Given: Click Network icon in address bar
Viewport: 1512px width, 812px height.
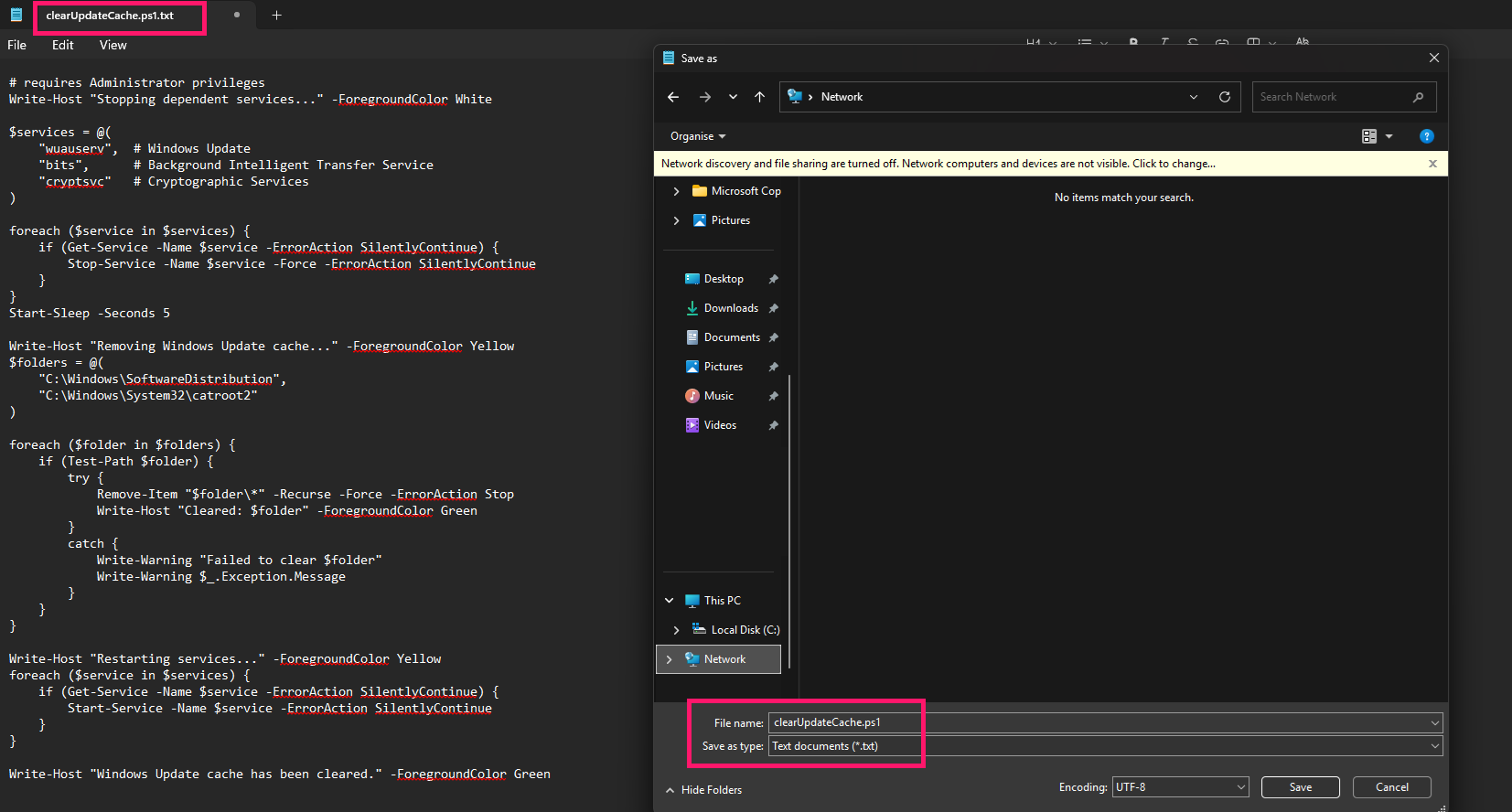Looking at the screenshot, I should pyautogui.click(x=794, y=97).
